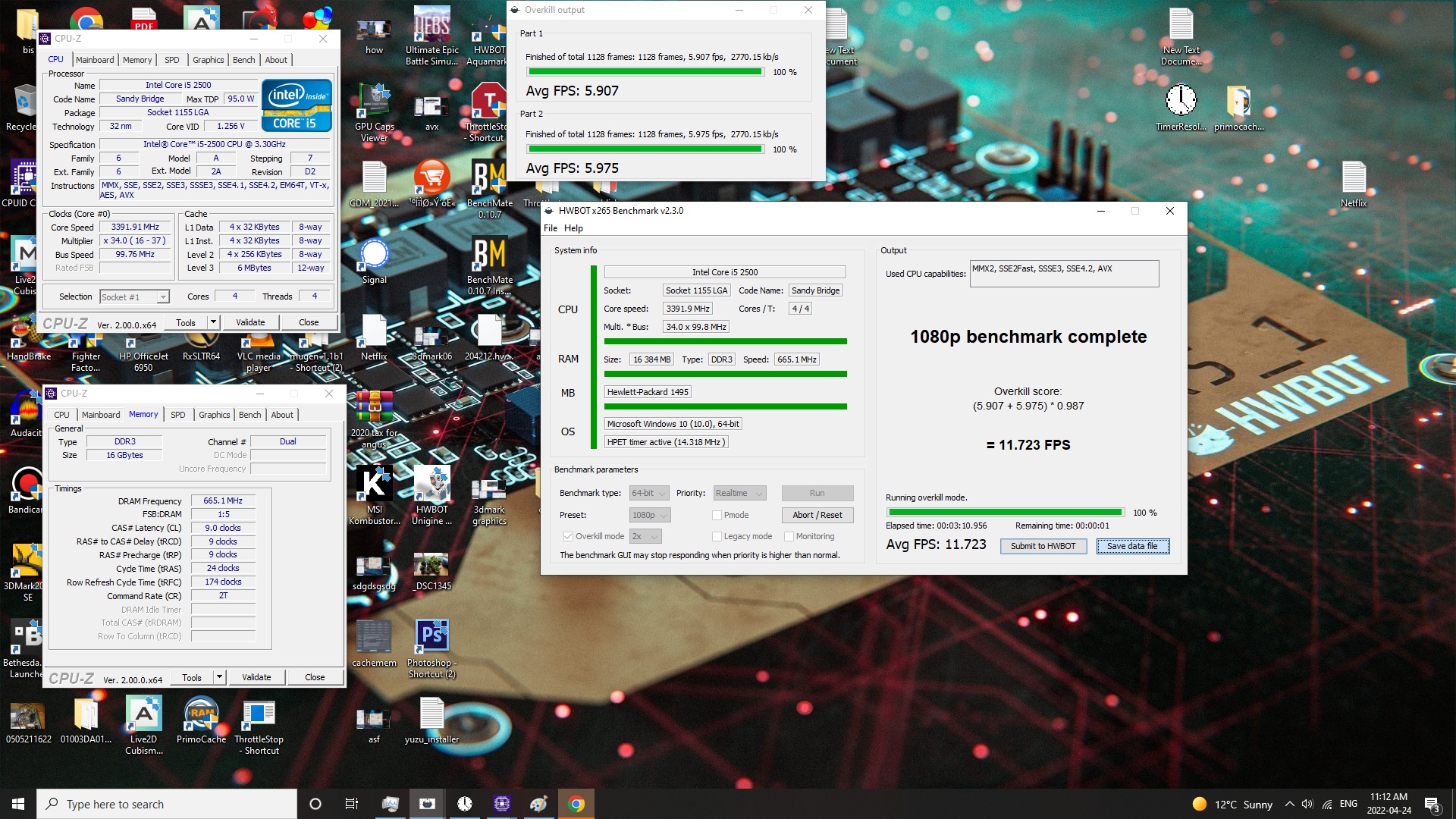Click Part 1 progress bar in Overkill output
Image resolution: width=1456 pixels, height=819 pixels.
click(x=645, y=72)
